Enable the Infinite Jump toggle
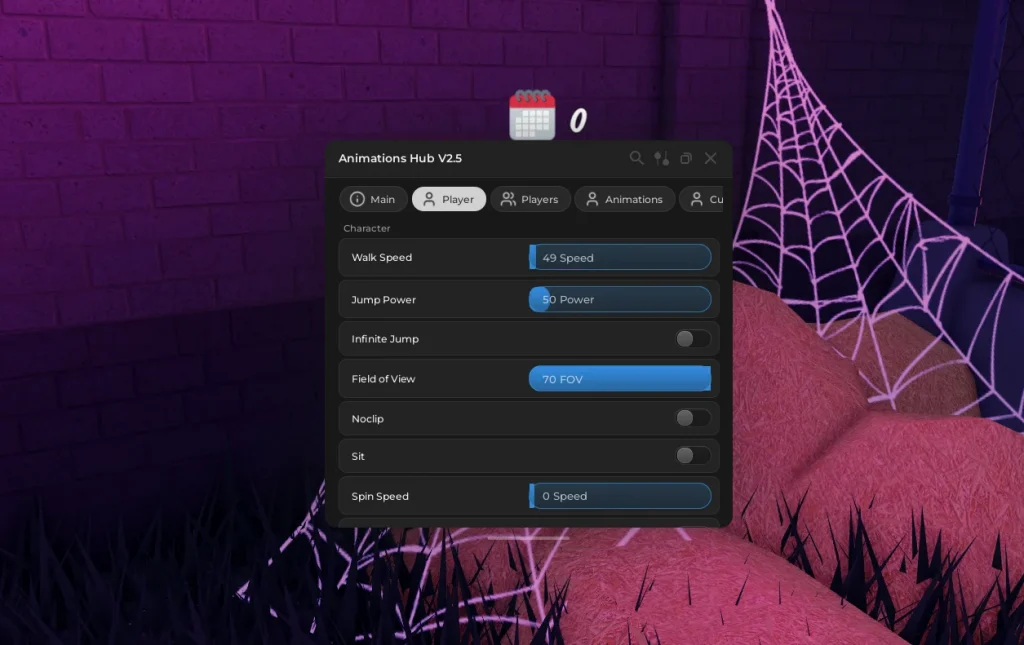Image resolution: width=1024 pixels, height=645 pixels. (x=692, y=339)
